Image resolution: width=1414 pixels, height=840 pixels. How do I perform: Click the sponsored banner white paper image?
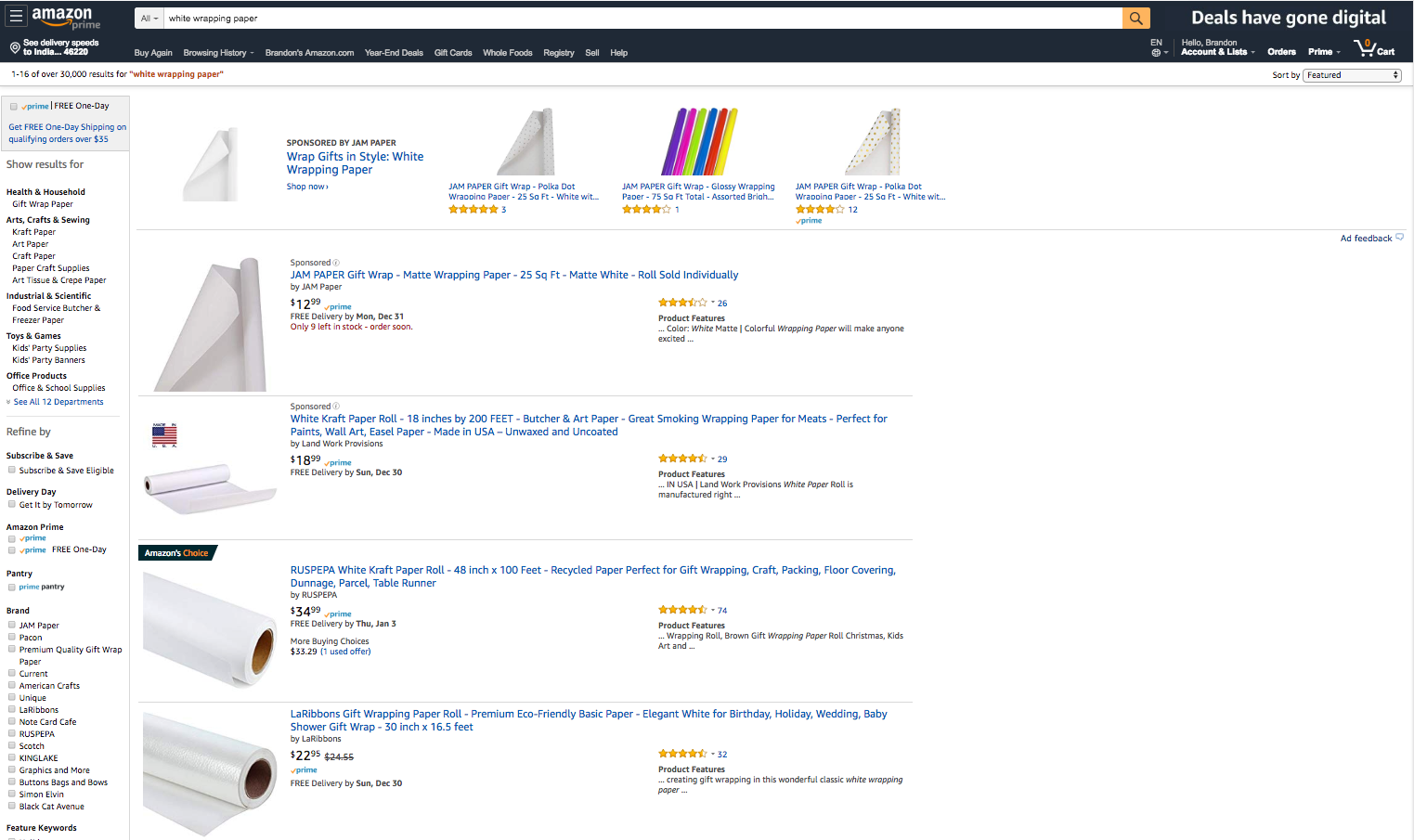(211, 165)
